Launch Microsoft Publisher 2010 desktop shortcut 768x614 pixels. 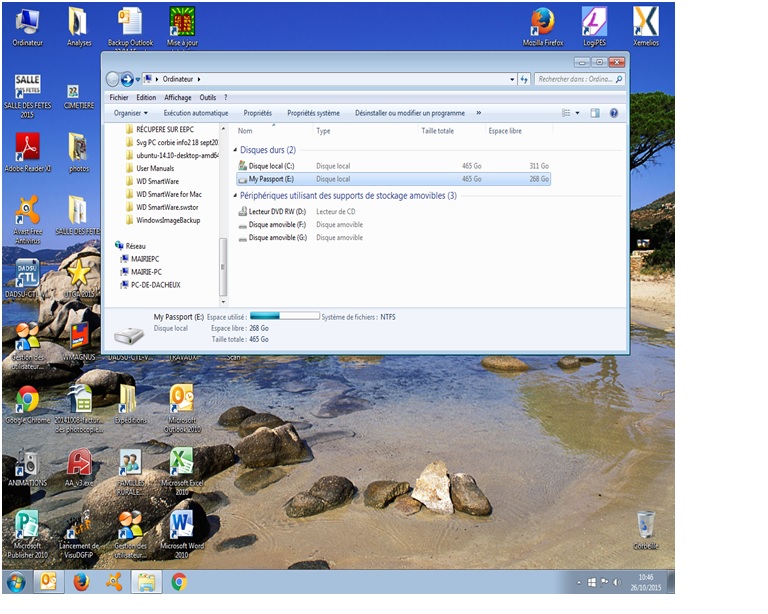tap(27, 535)
